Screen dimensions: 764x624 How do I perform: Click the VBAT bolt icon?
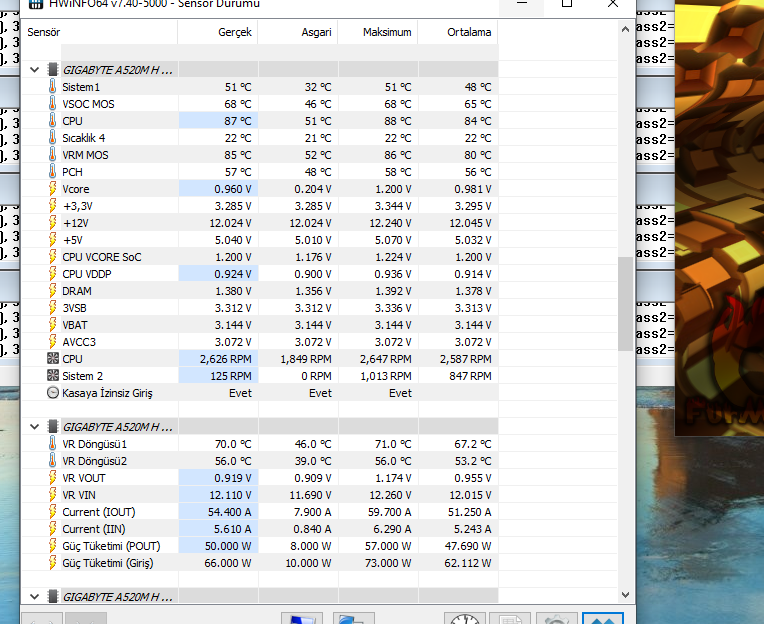point(53,325)
